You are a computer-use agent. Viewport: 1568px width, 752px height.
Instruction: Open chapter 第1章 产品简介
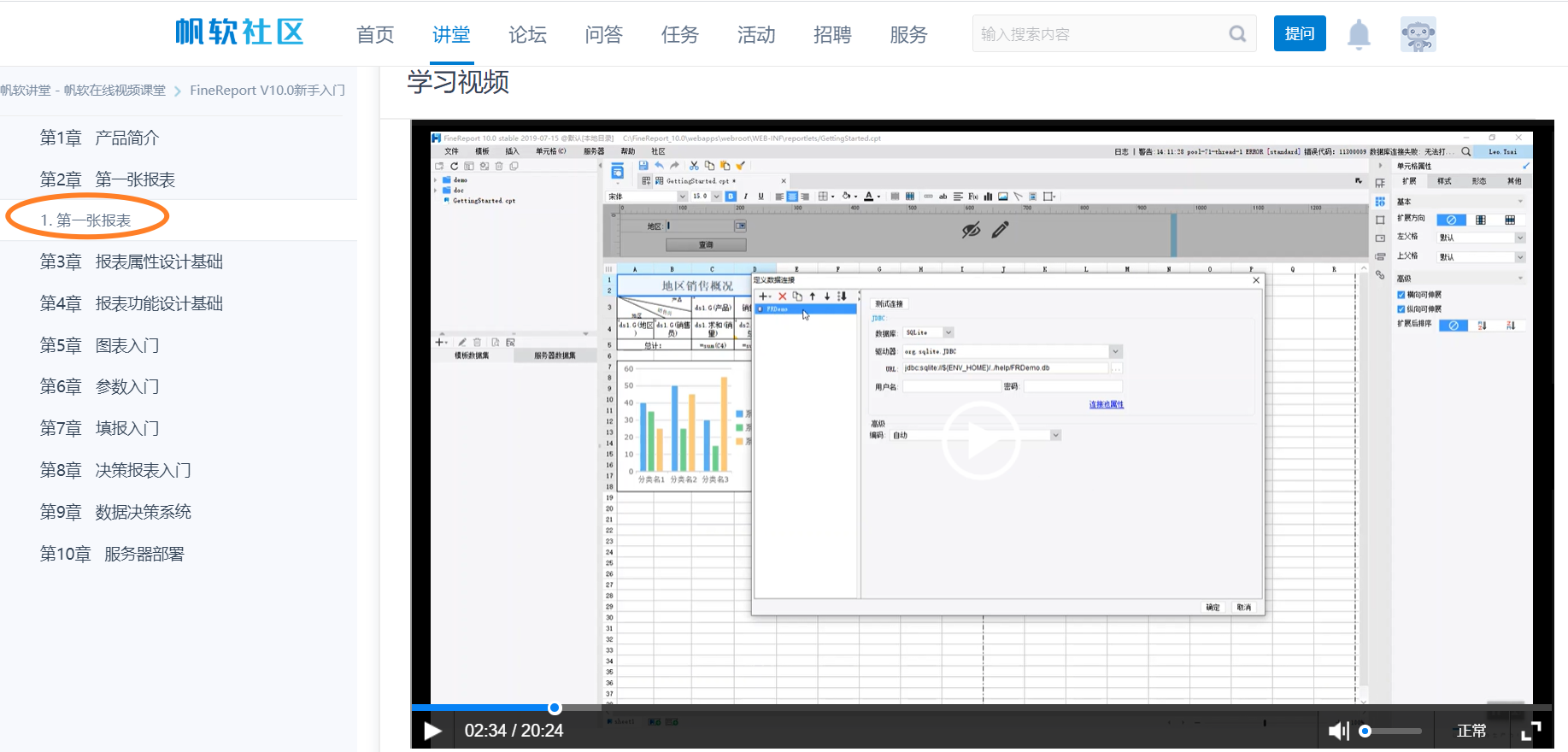pos(99,138)
